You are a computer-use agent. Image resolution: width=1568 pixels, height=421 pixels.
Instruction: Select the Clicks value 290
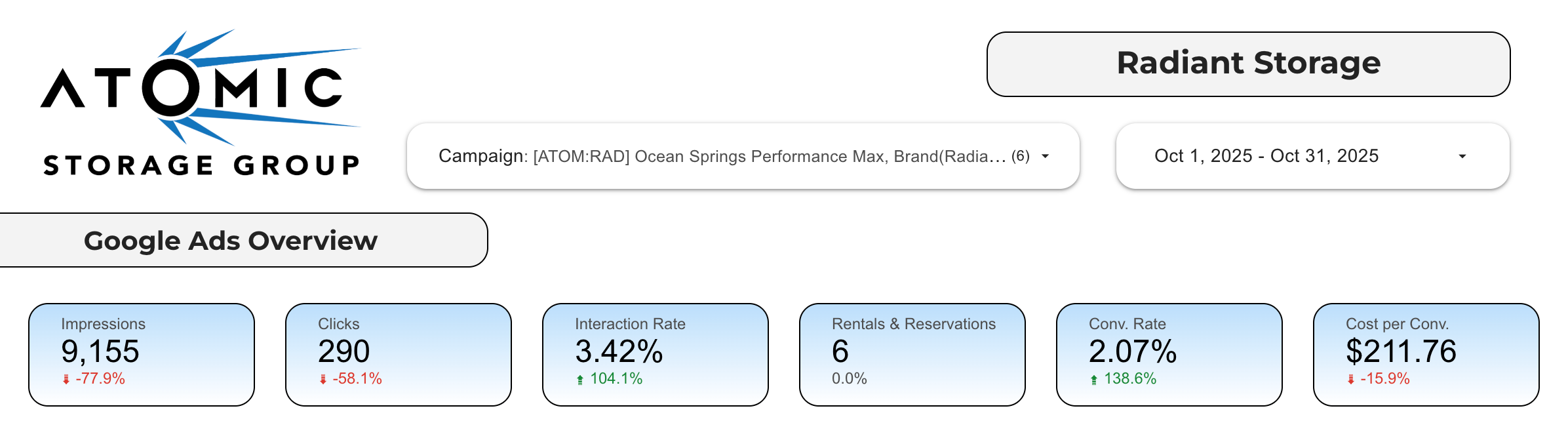[x=344, y=351]
